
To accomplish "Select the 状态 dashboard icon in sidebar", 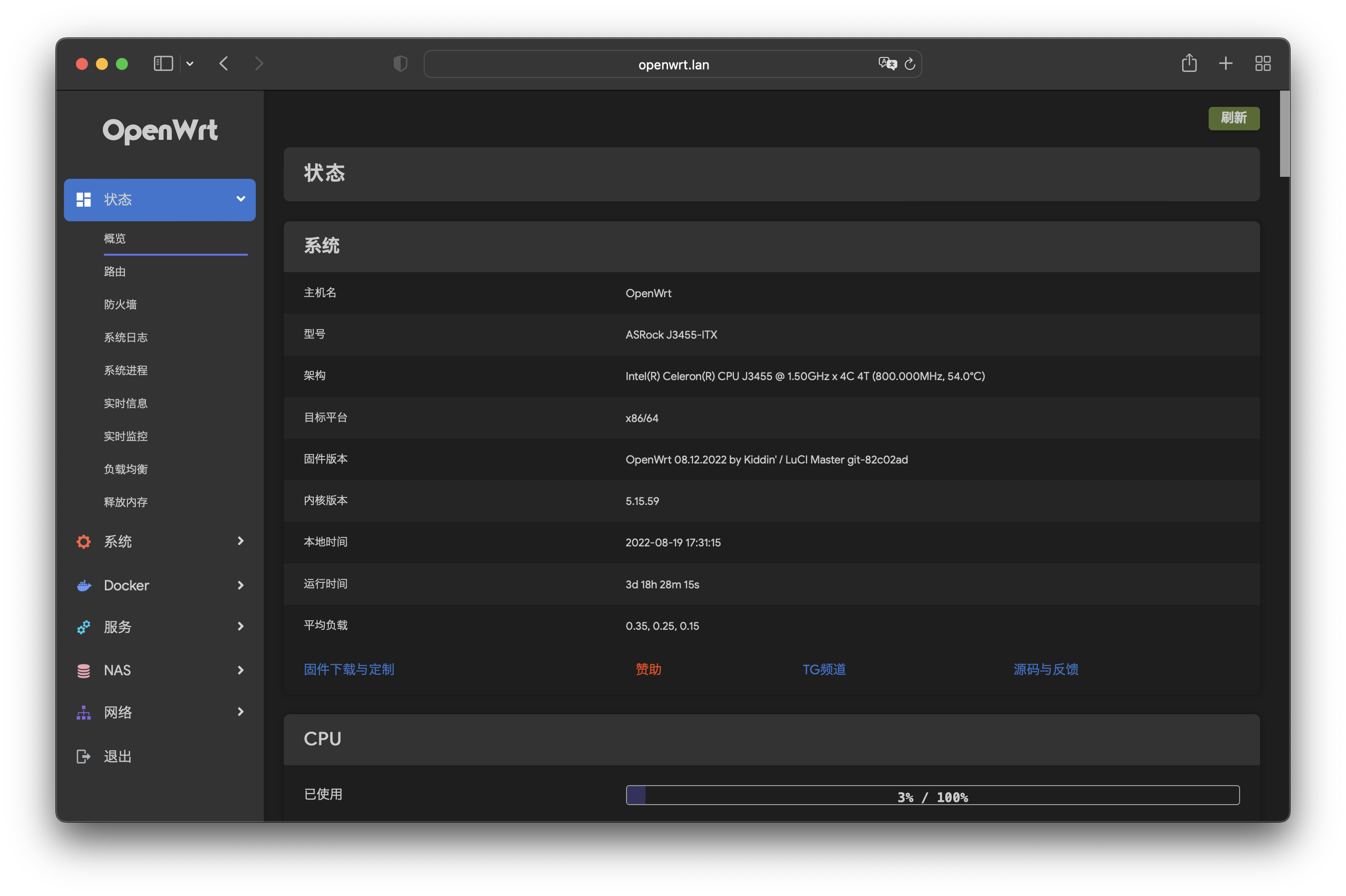I will [x=84, y=199].
